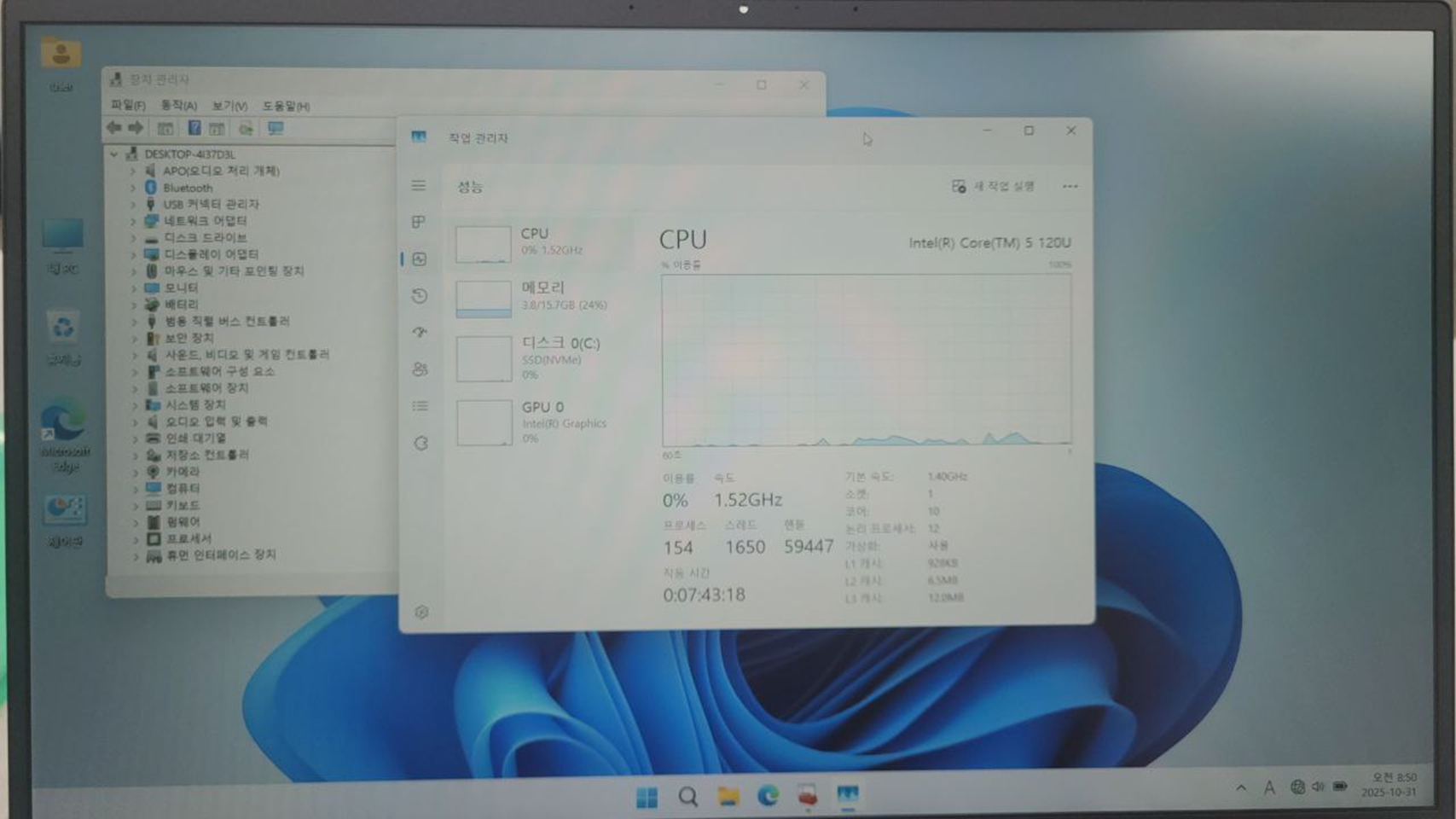
Task: Open Microsoft Edge from the taskbar
Action: [x=768, y=796]
